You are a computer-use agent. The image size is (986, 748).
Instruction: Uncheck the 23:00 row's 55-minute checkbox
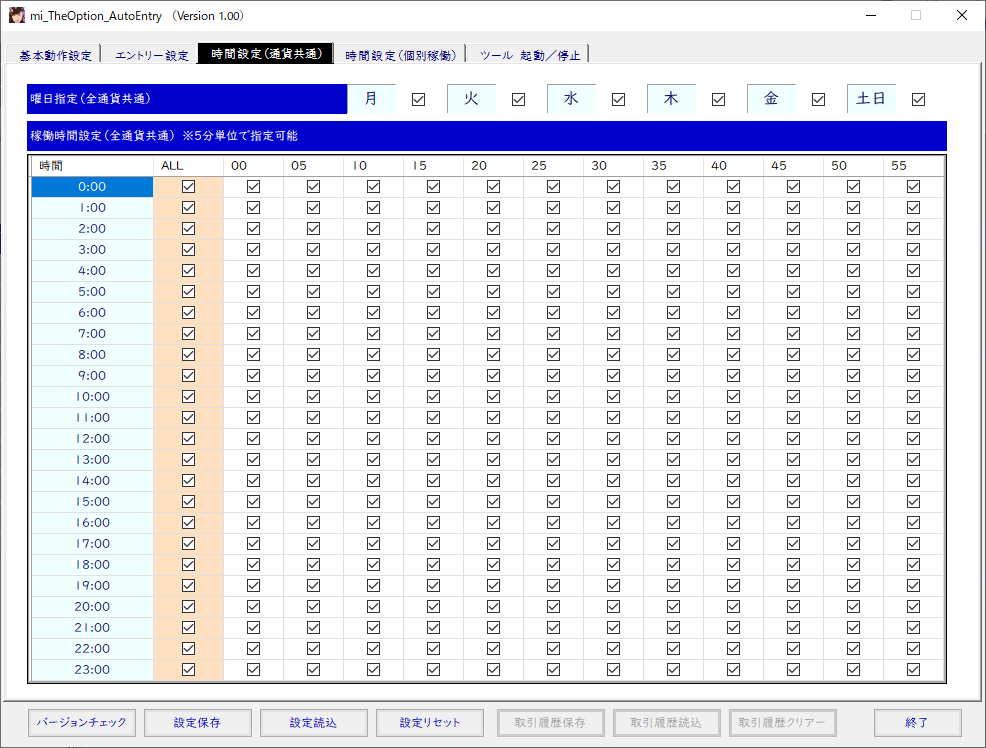(x=913, y=669)
